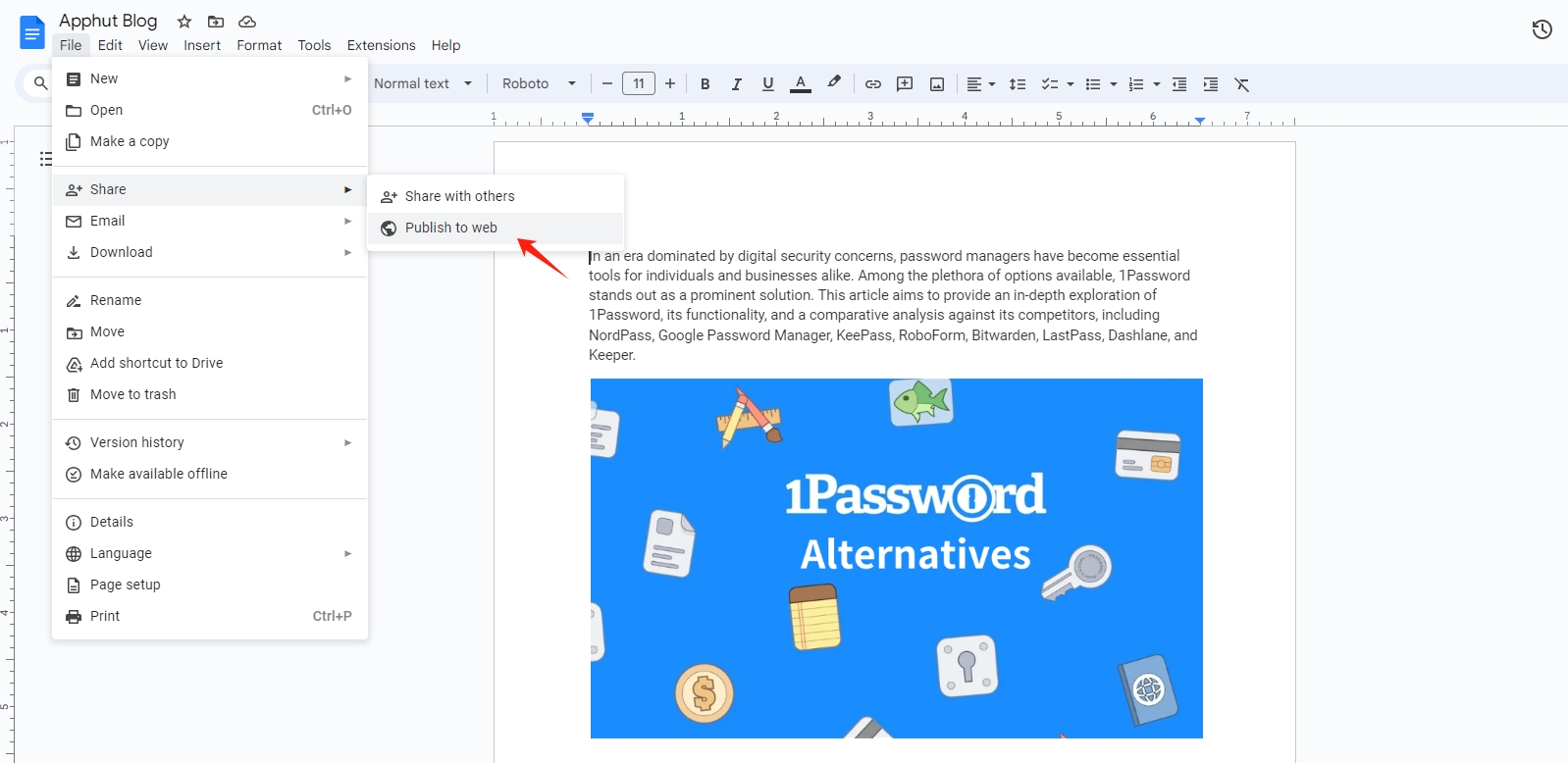
Task: Click the checklist icon
Action: tap(1050, 84)
